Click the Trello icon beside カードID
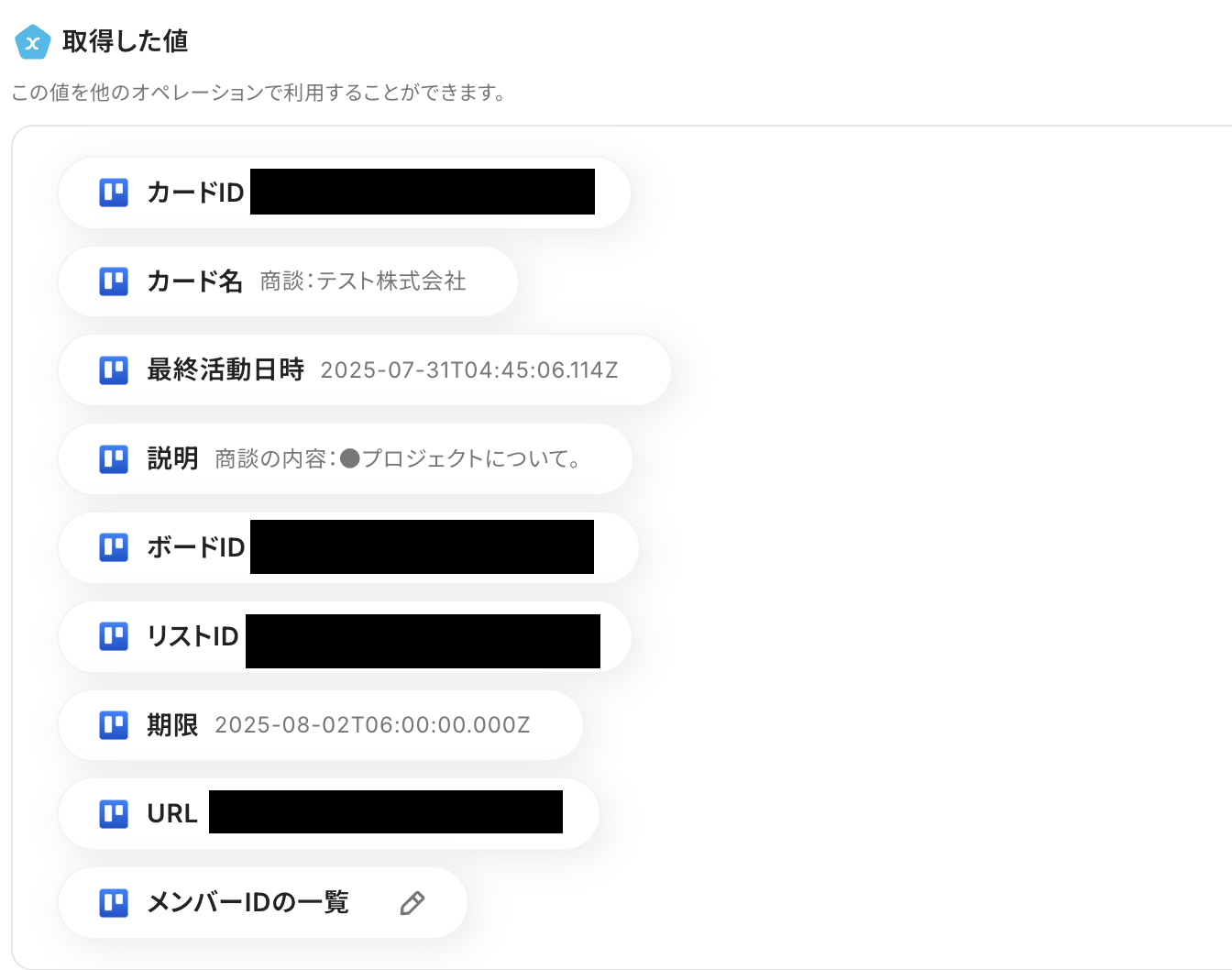1232x970 pixels. tap(114, 193)
